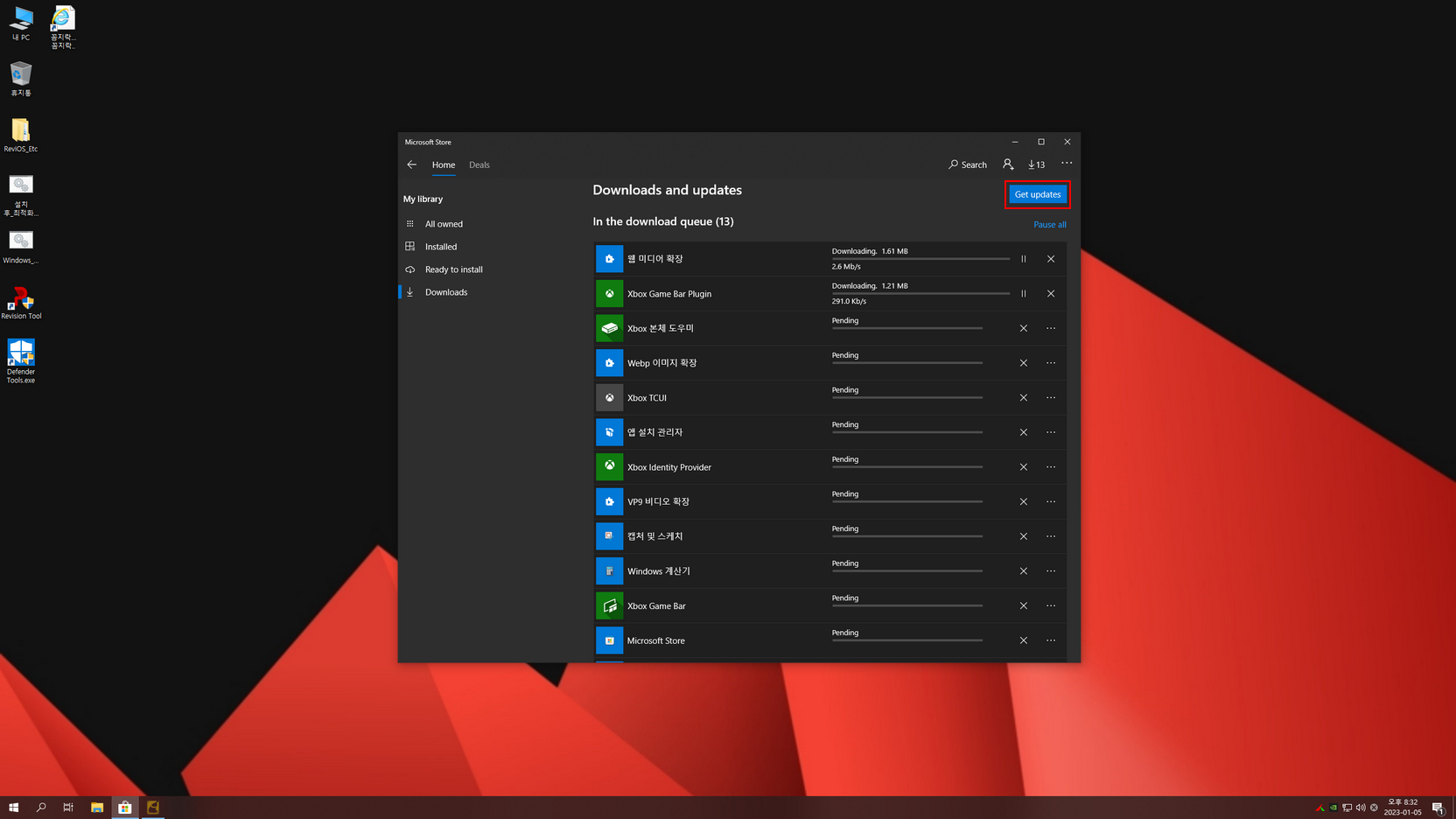Open more options for Xbox Game Bar row
1456x819 pixels.
coord(1051,605)
